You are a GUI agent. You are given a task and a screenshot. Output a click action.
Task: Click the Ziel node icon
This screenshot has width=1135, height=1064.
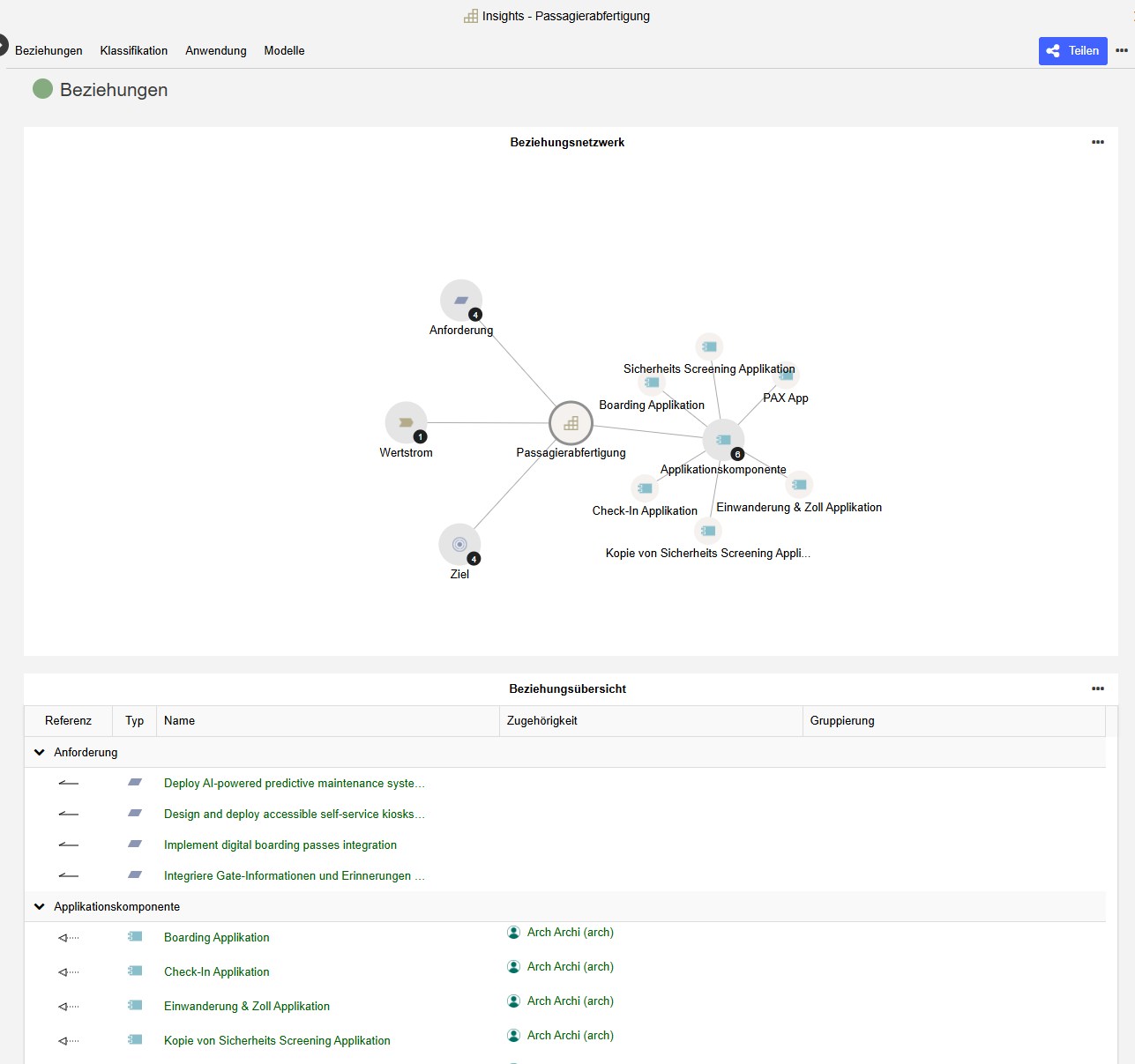click(x=459, y=544)
